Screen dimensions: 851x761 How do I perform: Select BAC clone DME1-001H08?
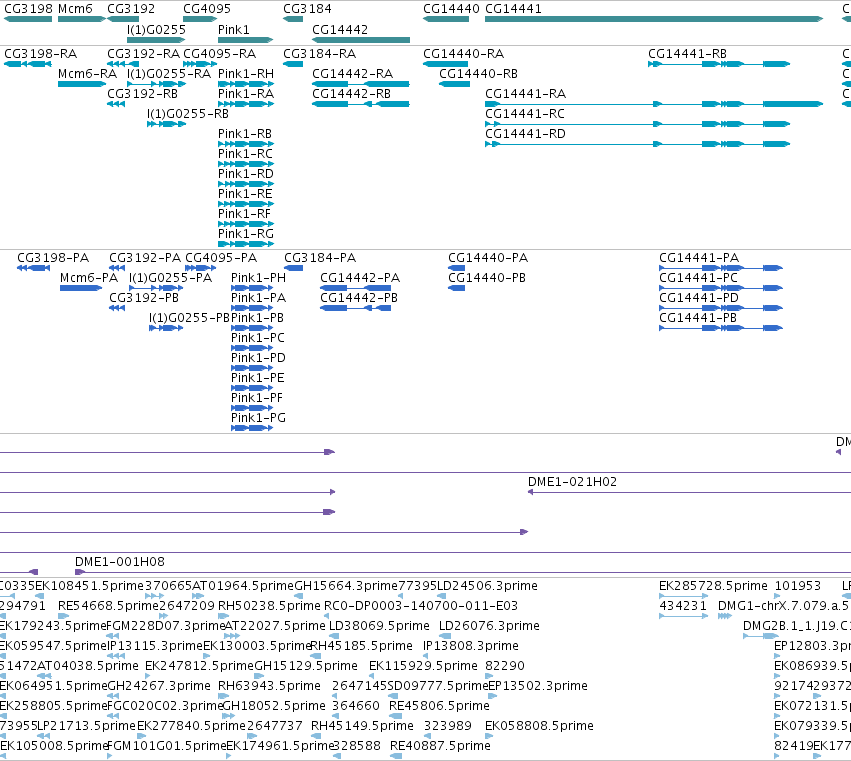[x=120, y=562]
